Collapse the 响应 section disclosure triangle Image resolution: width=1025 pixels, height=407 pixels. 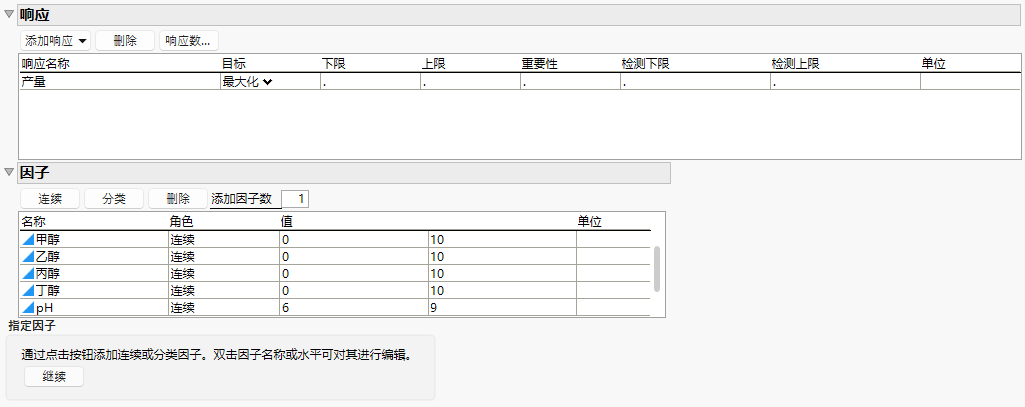8,14
